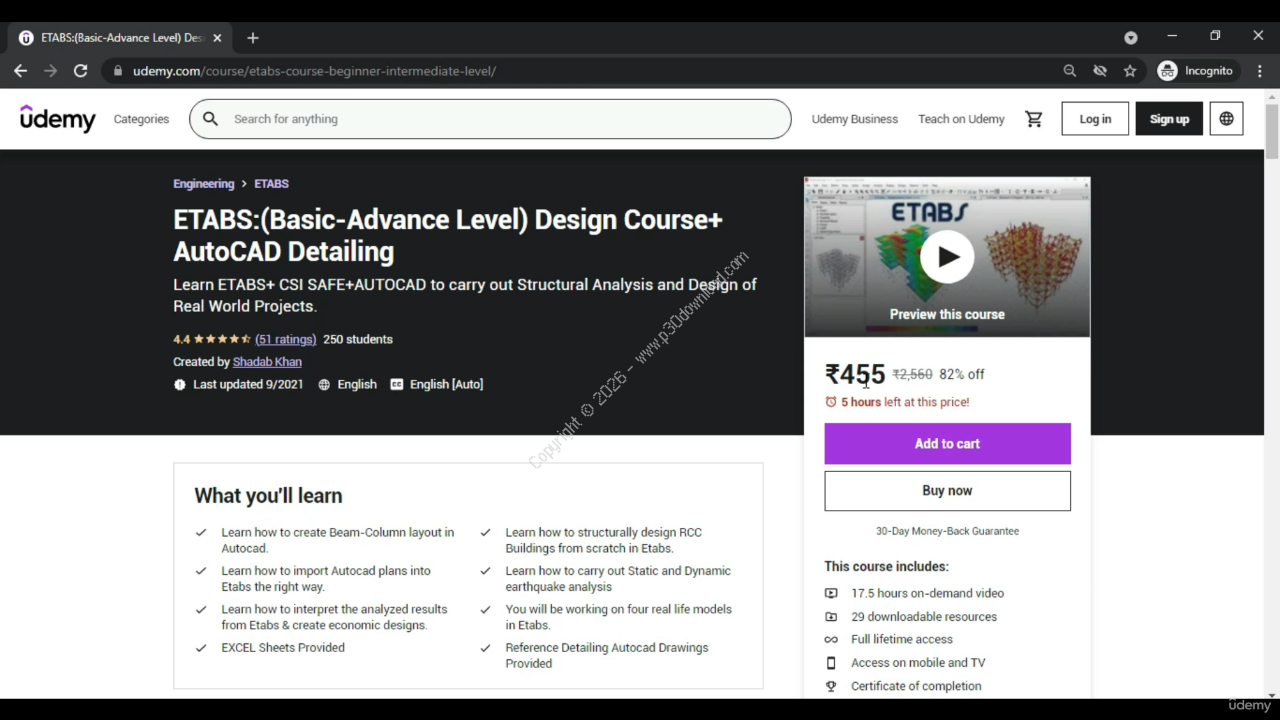Click 'Reference Detailing Autocad Drawings Provided' item

[x=607, y=656]
